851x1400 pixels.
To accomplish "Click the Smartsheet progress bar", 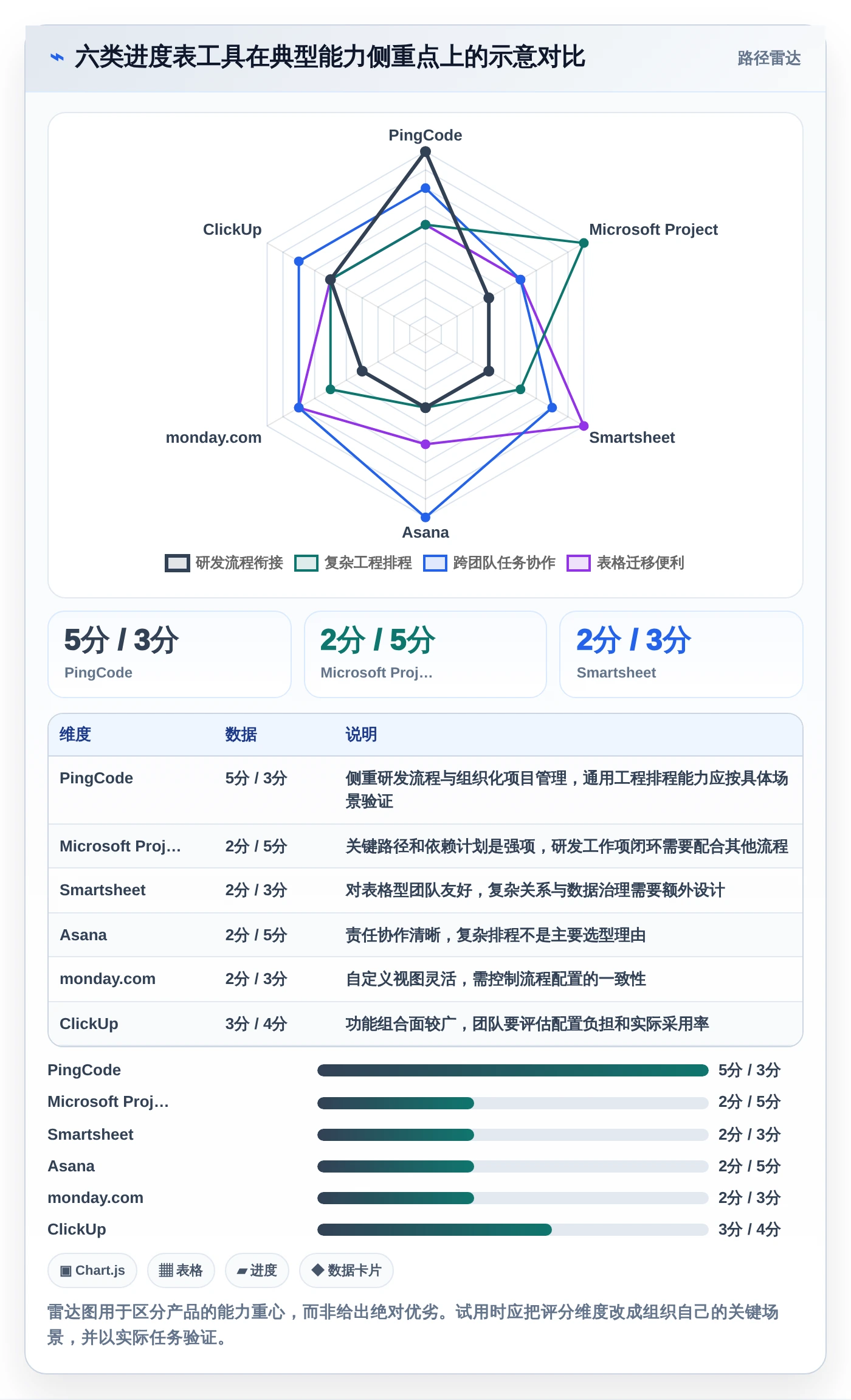I will pos(513,1135).
